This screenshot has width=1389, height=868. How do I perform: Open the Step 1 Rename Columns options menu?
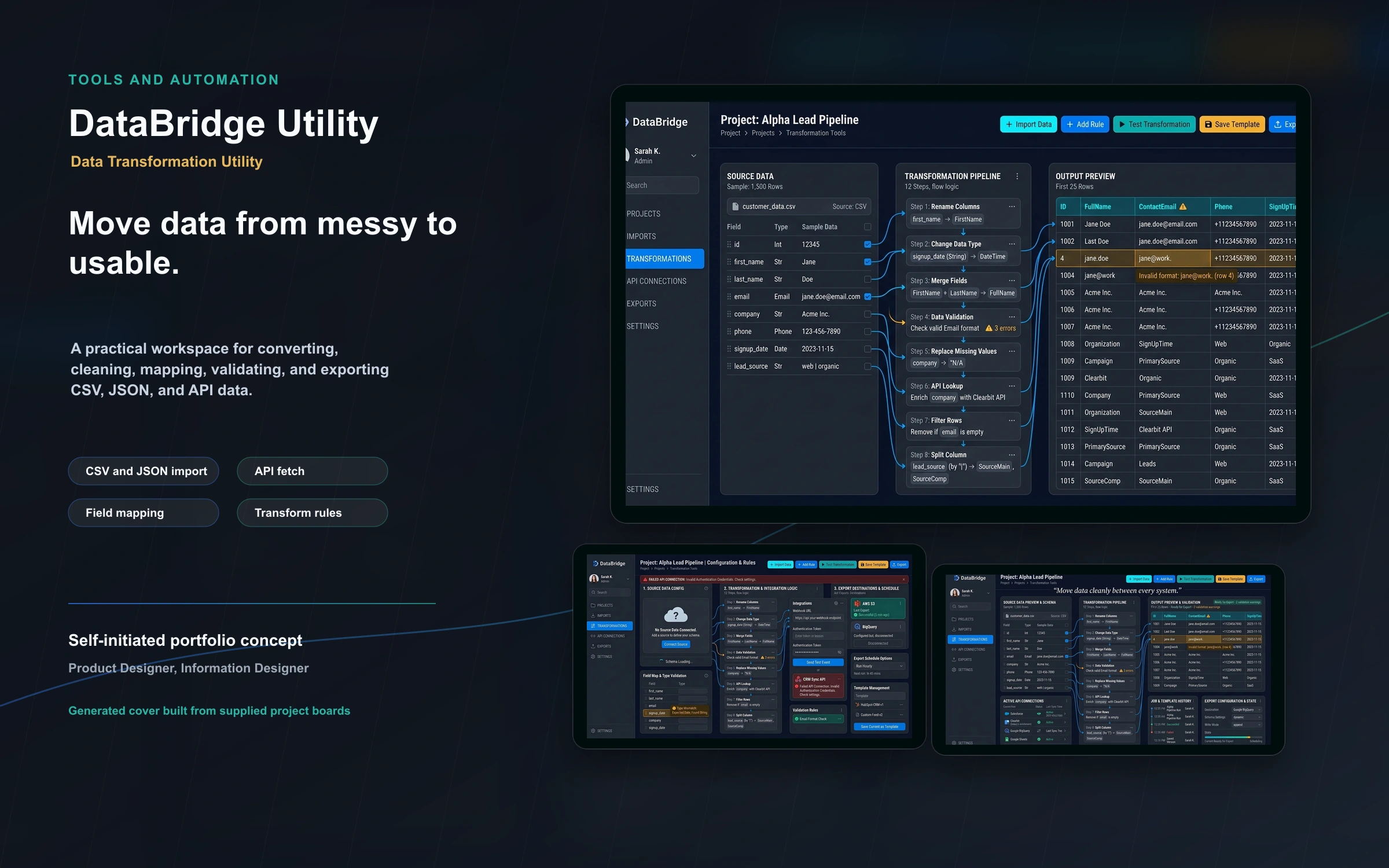pyautogui.click(x=1012, y=207)
